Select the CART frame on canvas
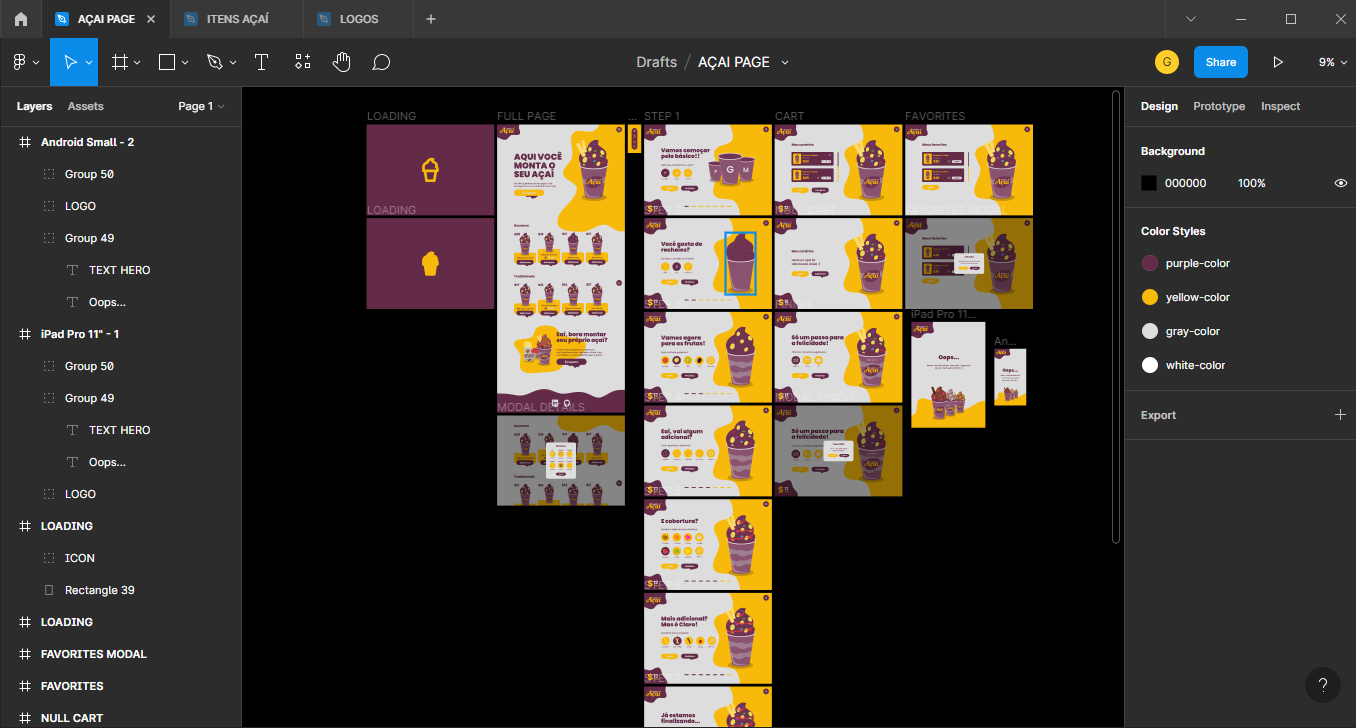 (838, 169)
